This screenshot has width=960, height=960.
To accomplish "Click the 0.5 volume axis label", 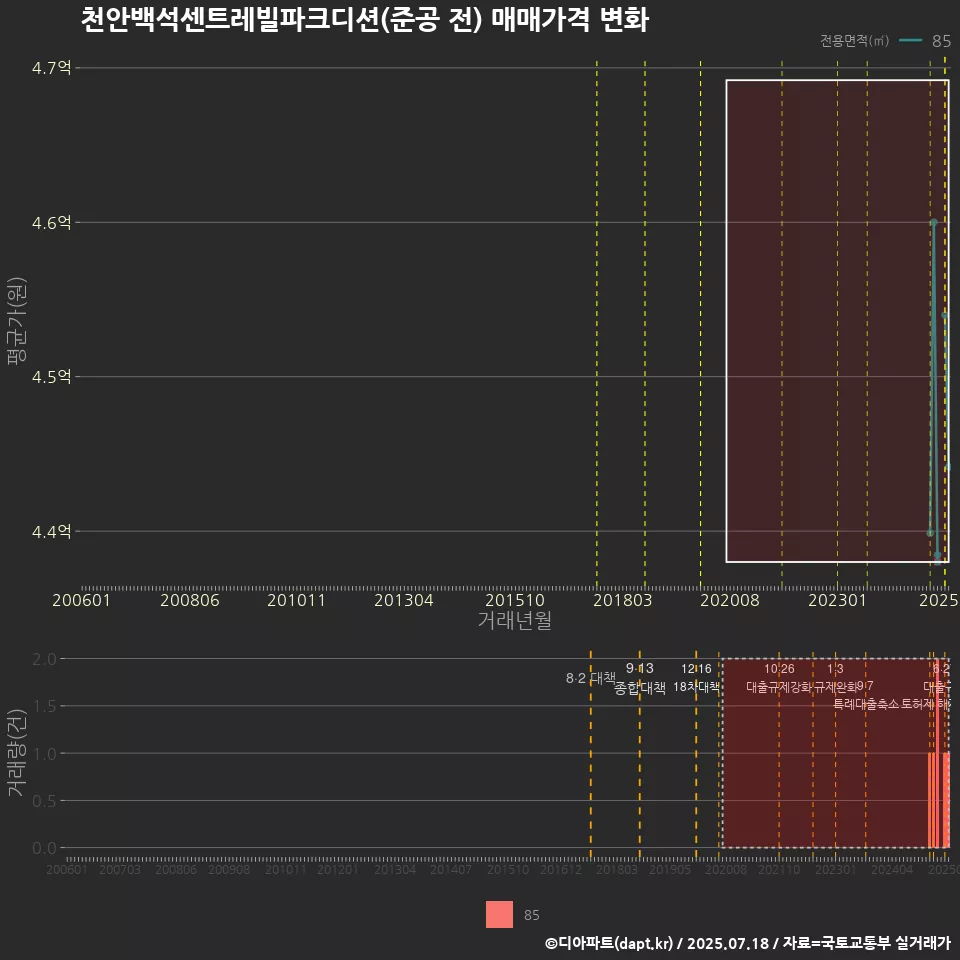I will [x=44, y=801].
